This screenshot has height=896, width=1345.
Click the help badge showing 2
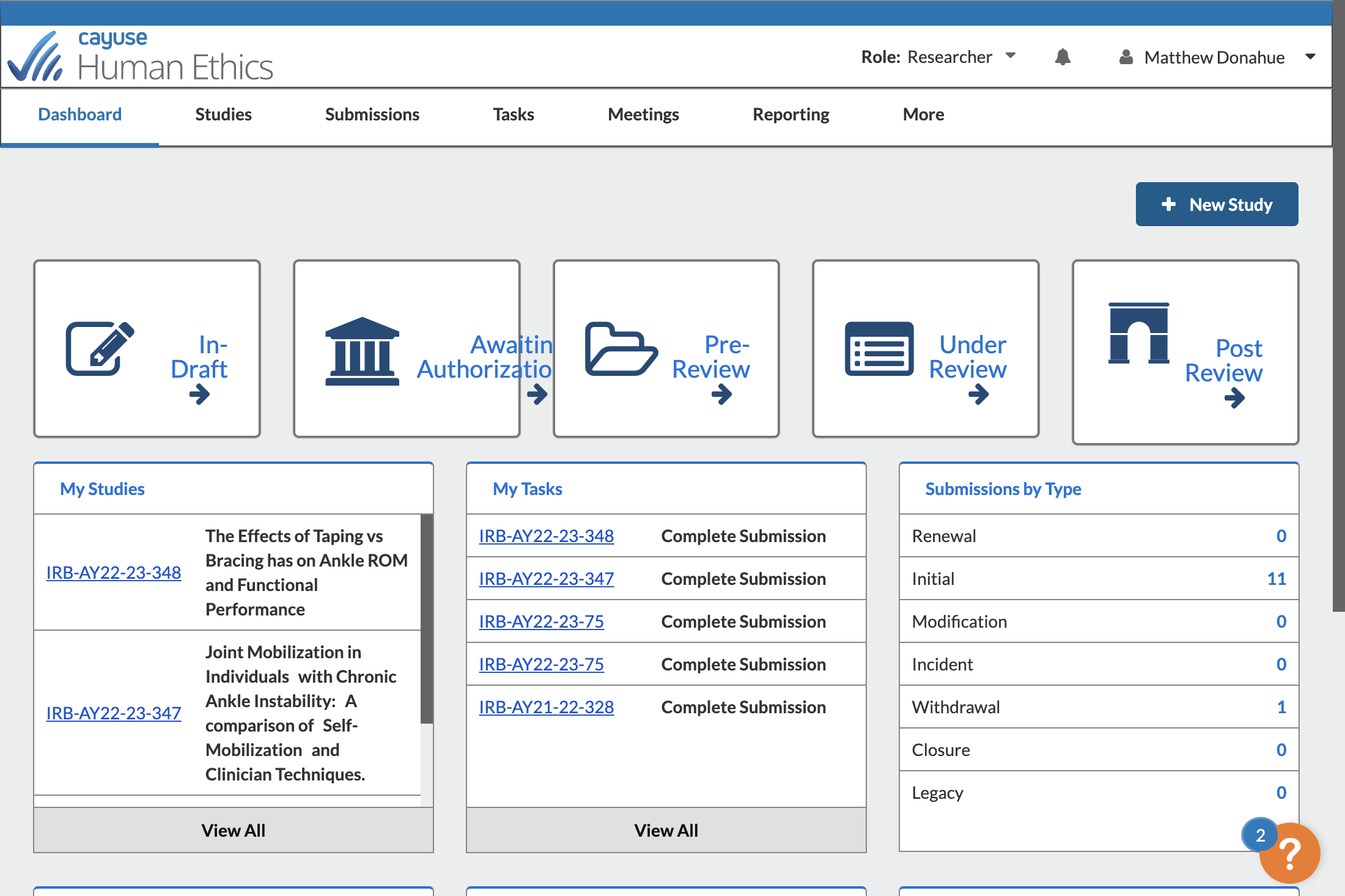click(x=1260, y=835)
